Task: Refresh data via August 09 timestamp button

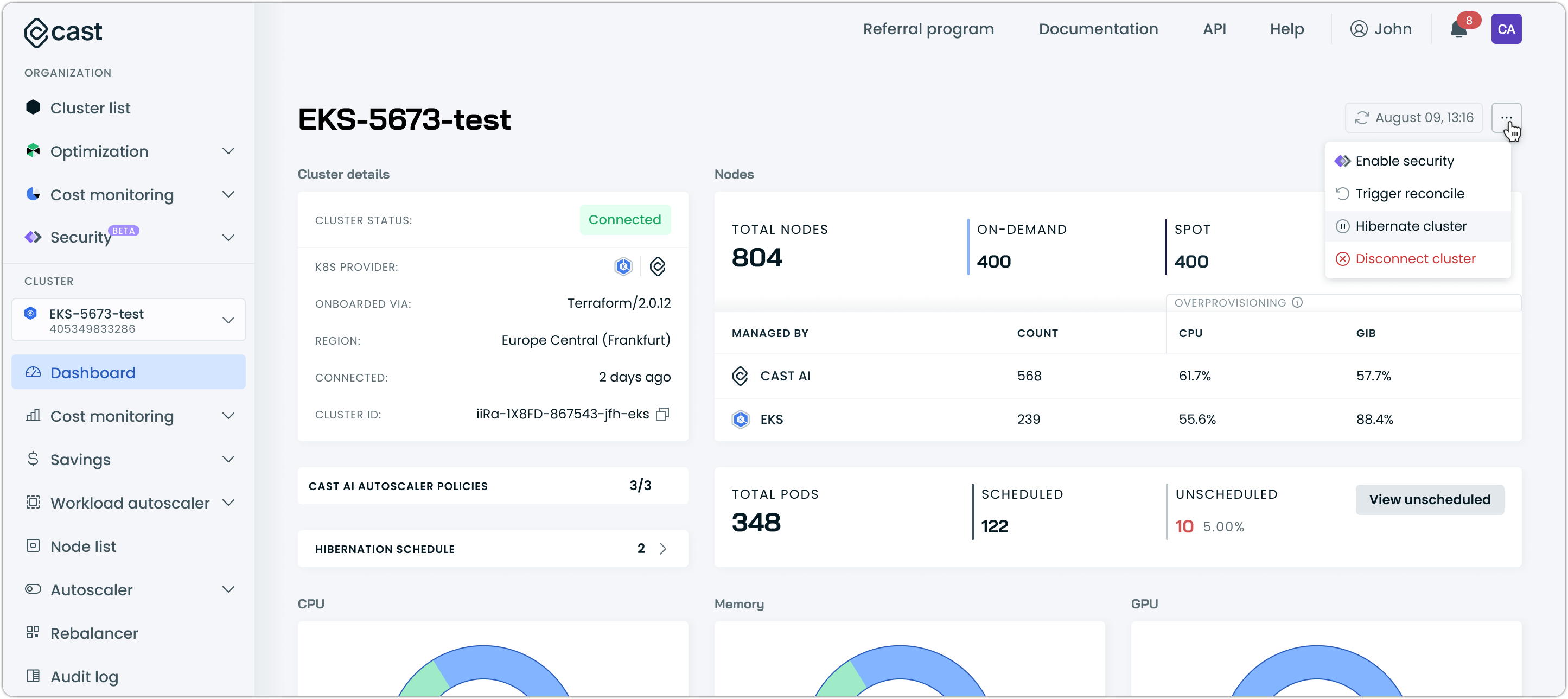Action: (1413, 118)
